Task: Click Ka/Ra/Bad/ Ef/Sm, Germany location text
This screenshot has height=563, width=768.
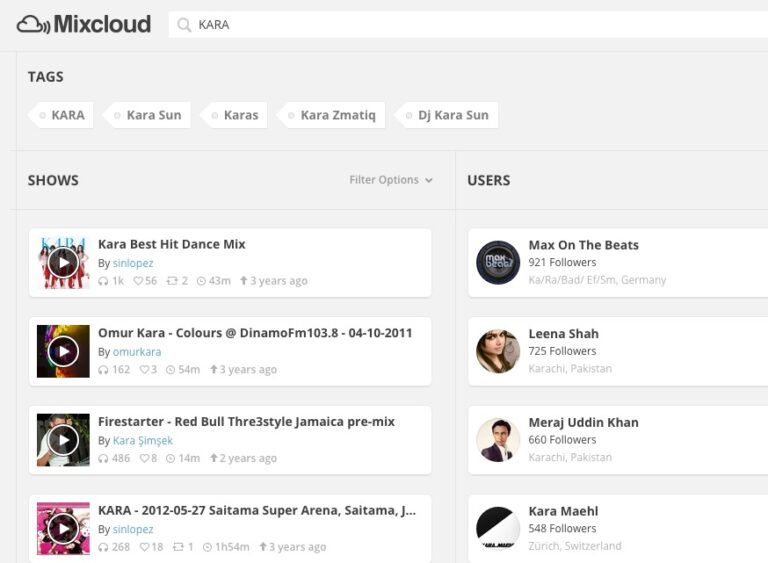Action: 597,280
